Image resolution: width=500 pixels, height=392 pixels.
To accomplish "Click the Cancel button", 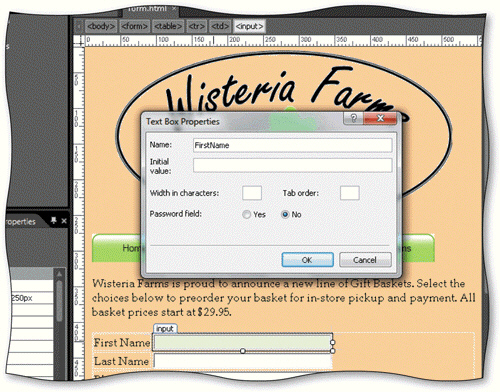I will click(365, 260).
